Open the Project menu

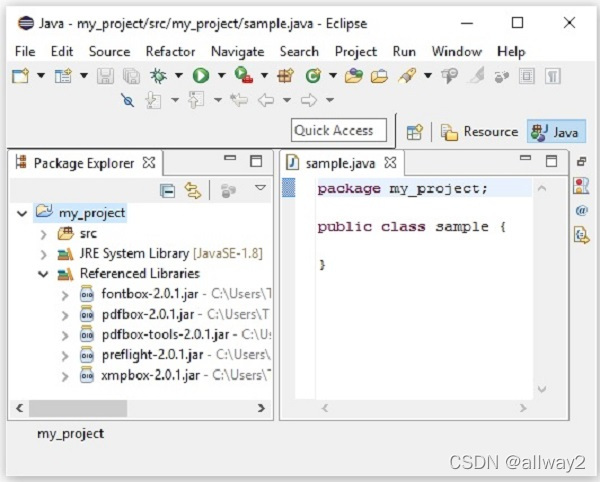coord(356,52)
